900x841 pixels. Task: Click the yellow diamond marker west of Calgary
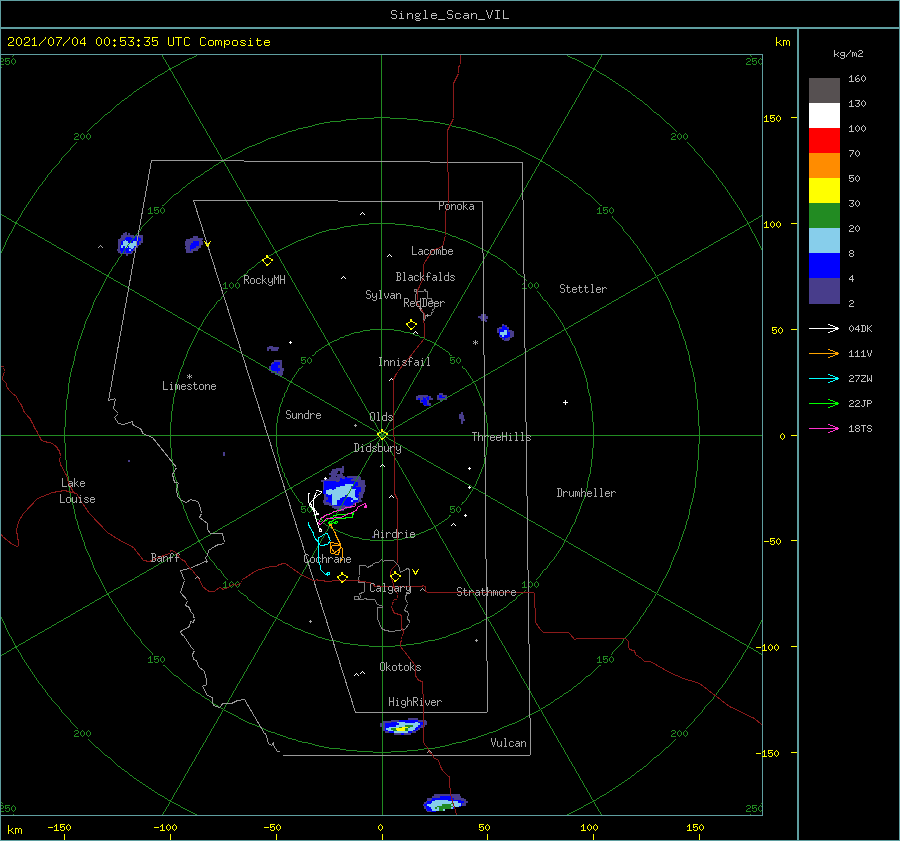pos(343,578)
